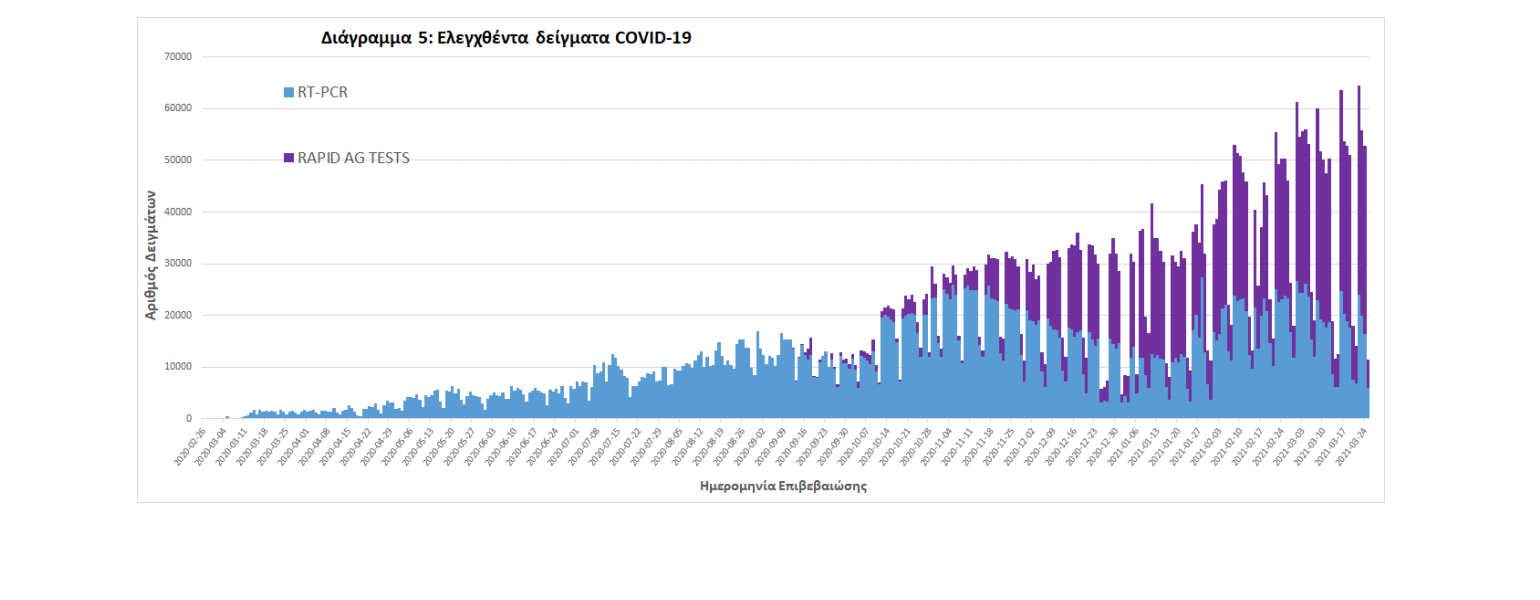Click the 0 y-axis tick label

tap(189, 419)
